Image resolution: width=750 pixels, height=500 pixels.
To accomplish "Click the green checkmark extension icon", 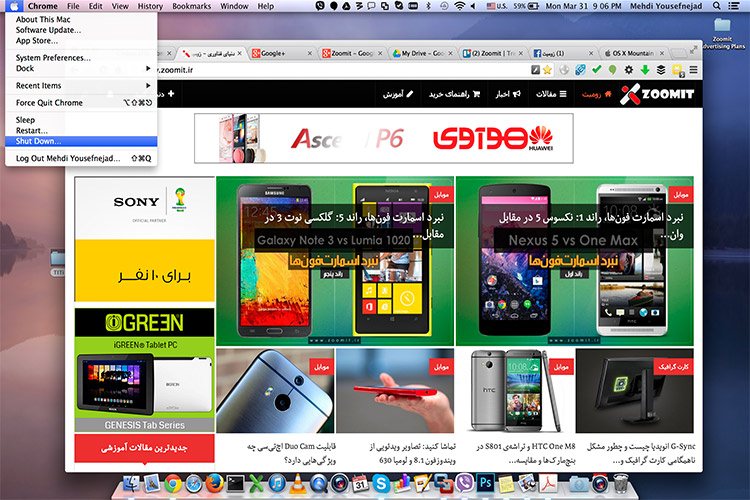I will [596, 70].
